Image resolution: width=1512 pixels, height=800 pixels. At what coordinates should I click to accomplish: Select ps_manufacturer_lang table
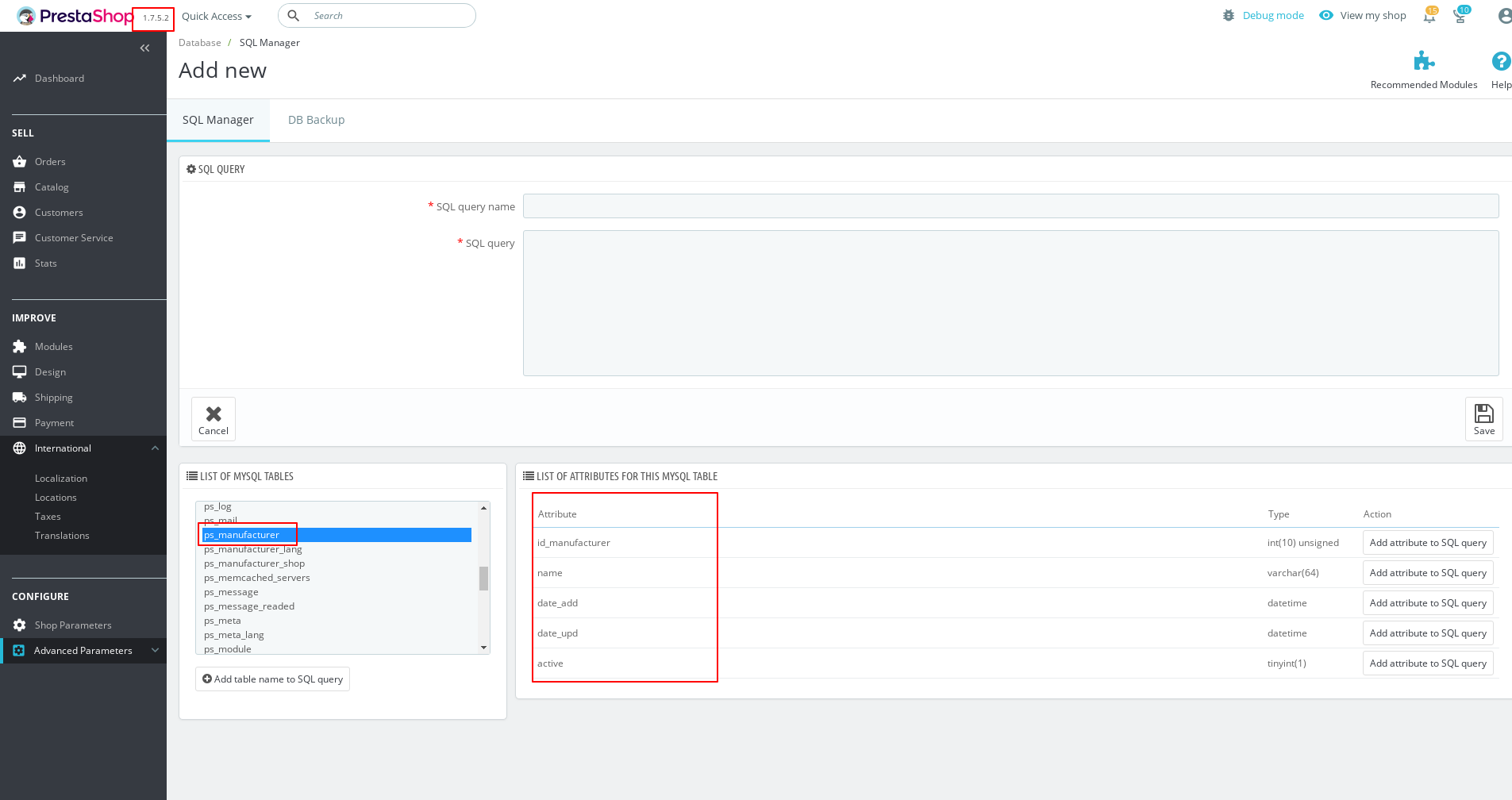tap(337, 549)
